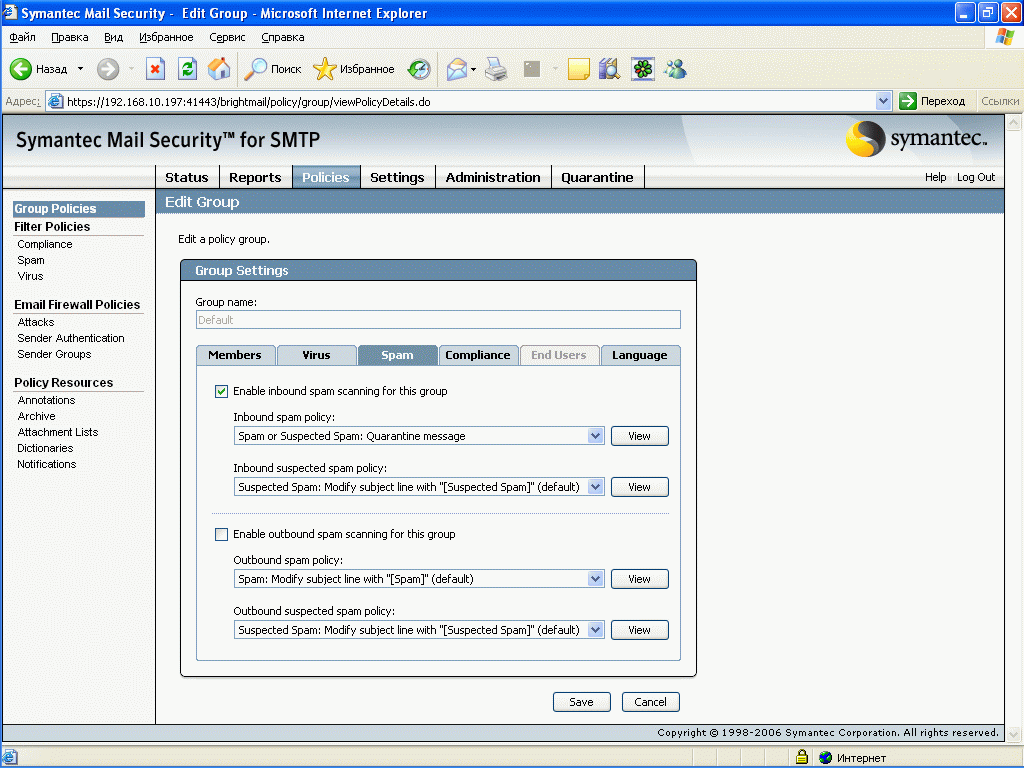
Task: Click the Forward arrow icon
Action: pos(108,69)
